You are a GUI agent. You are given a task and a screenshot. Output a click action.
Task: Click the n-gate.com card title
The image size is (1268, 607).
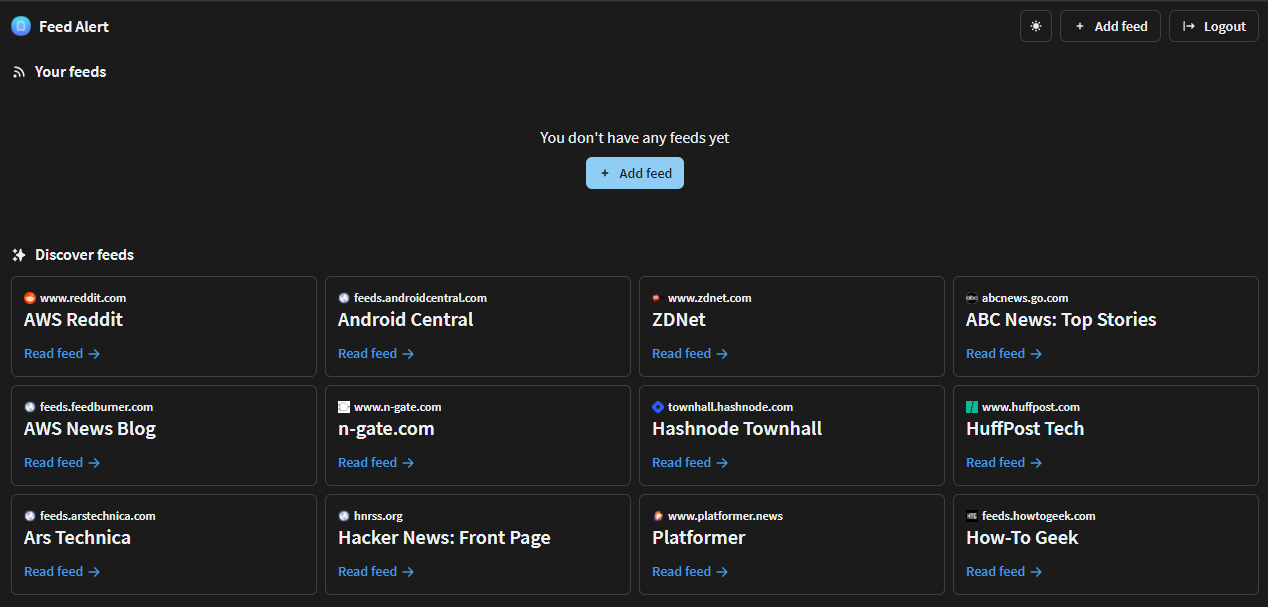pos(386,429)
